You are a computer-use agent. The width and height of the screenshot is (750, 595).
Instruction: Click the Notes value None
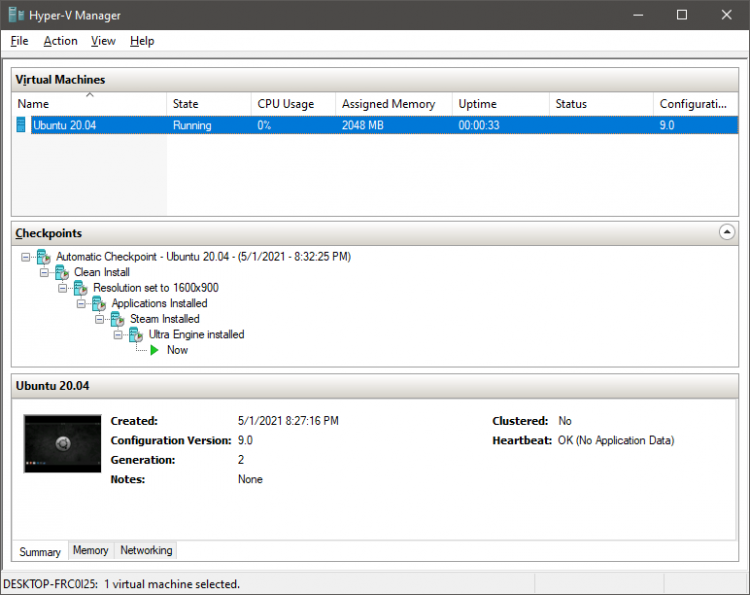click(x=250, y=479)
